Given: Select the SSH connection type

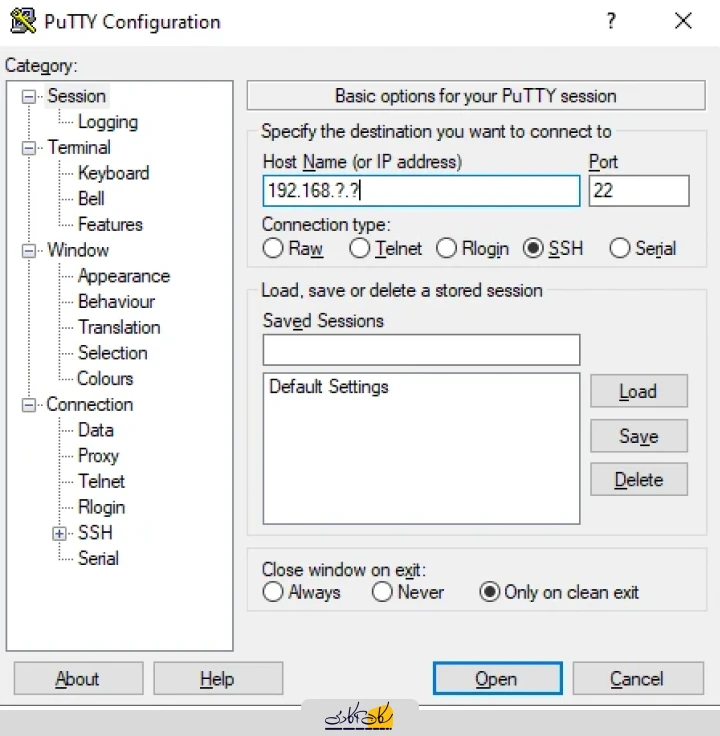Looking at the screenshot, I should click(x=534, y=249).
